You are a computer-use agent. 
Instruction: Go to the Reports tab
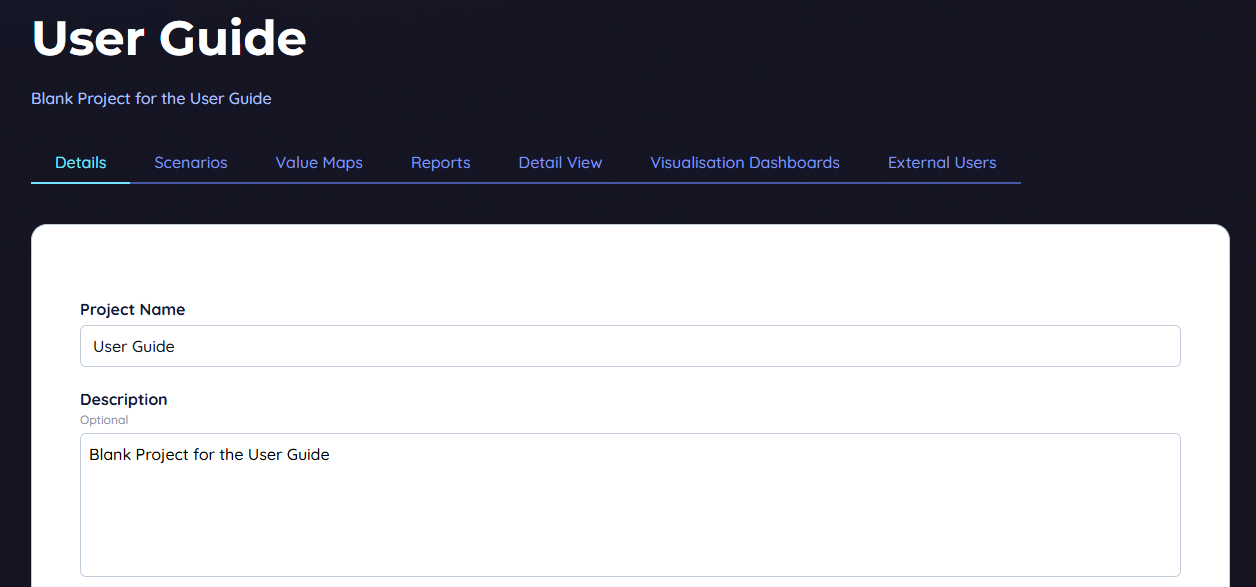pos(440,163)
